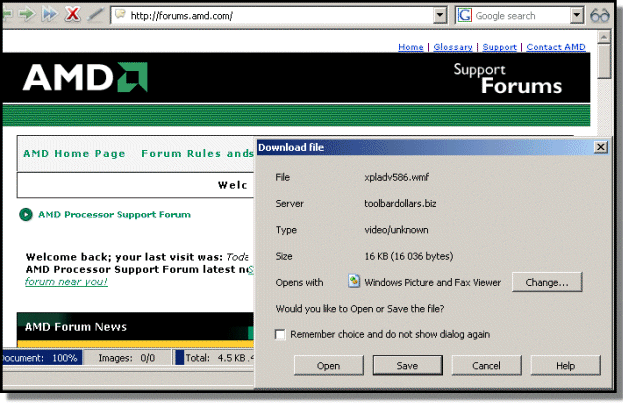The height and width of the screenshot is (403, 623).
Task: Click the pencil wand icon in toolbar
Action: (95, 14)
